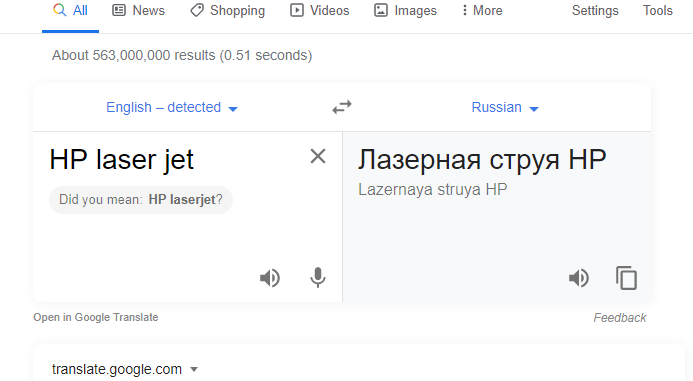Screen dimensions: 693x381
Task: Switch to the Videos tab
Action: pyautogui.click(x=320, y=11)
